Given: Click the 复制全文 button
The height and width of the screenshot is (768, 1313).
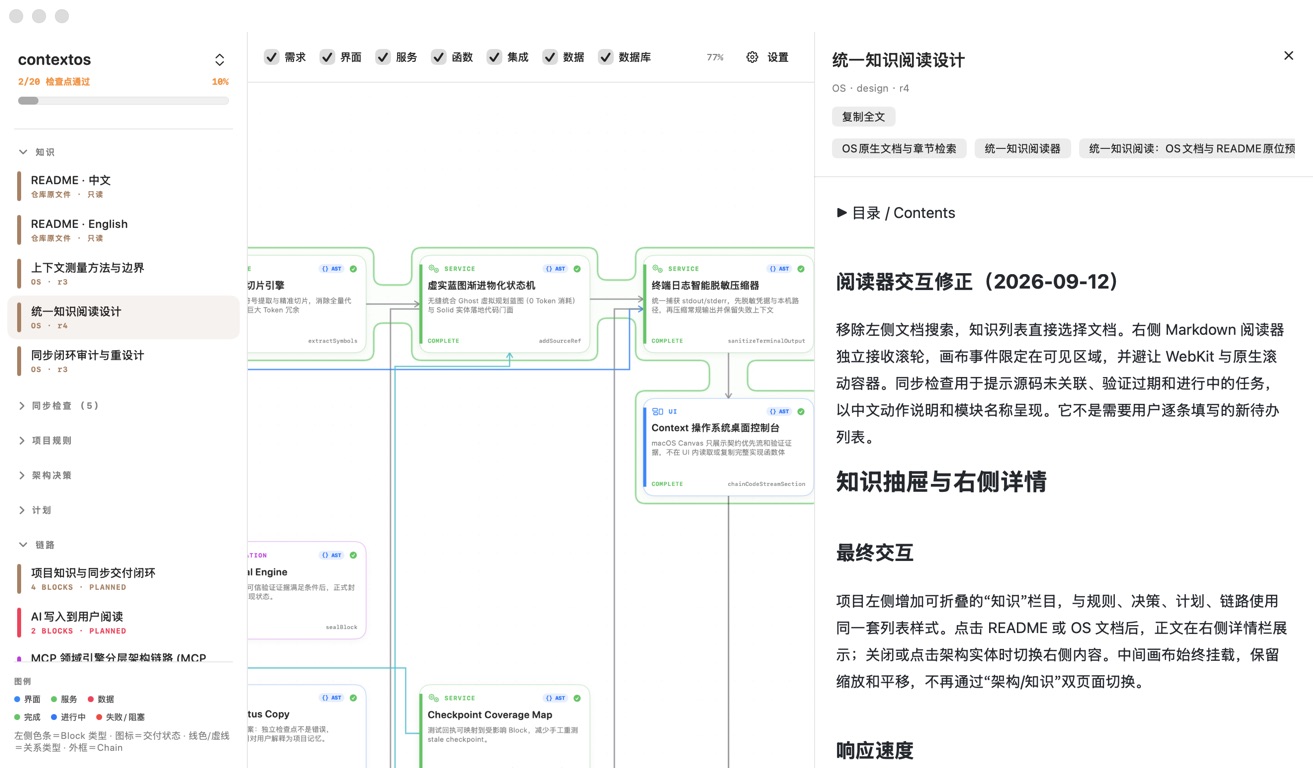Looking at the screenshot, I should click(x=863, y=117).
